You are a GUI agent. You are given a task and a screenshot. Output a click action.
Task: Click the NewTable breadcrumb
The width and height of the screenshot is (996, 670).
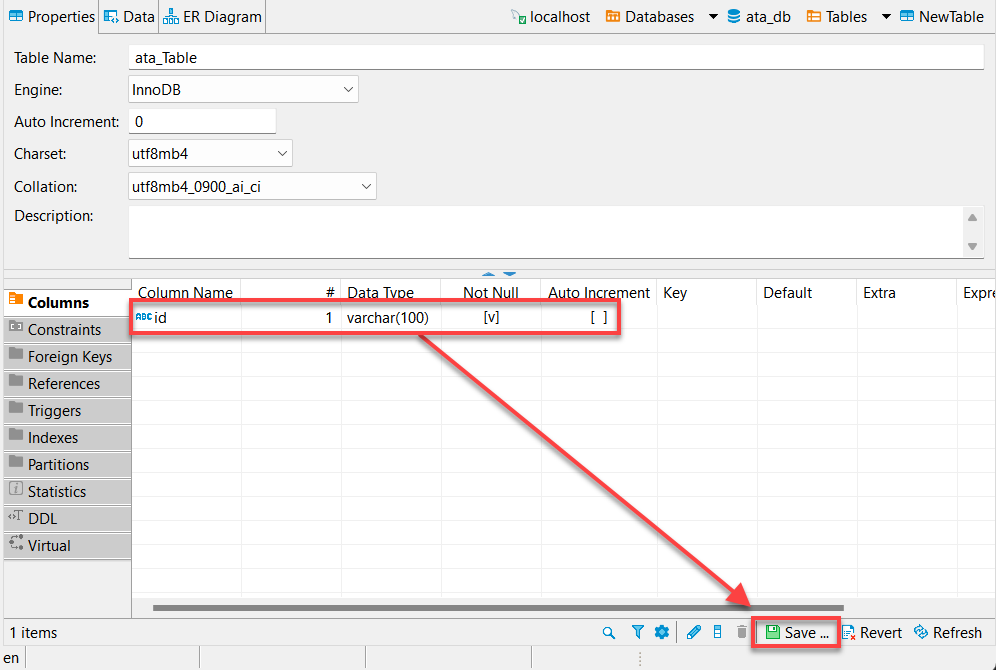click(942, 17)
